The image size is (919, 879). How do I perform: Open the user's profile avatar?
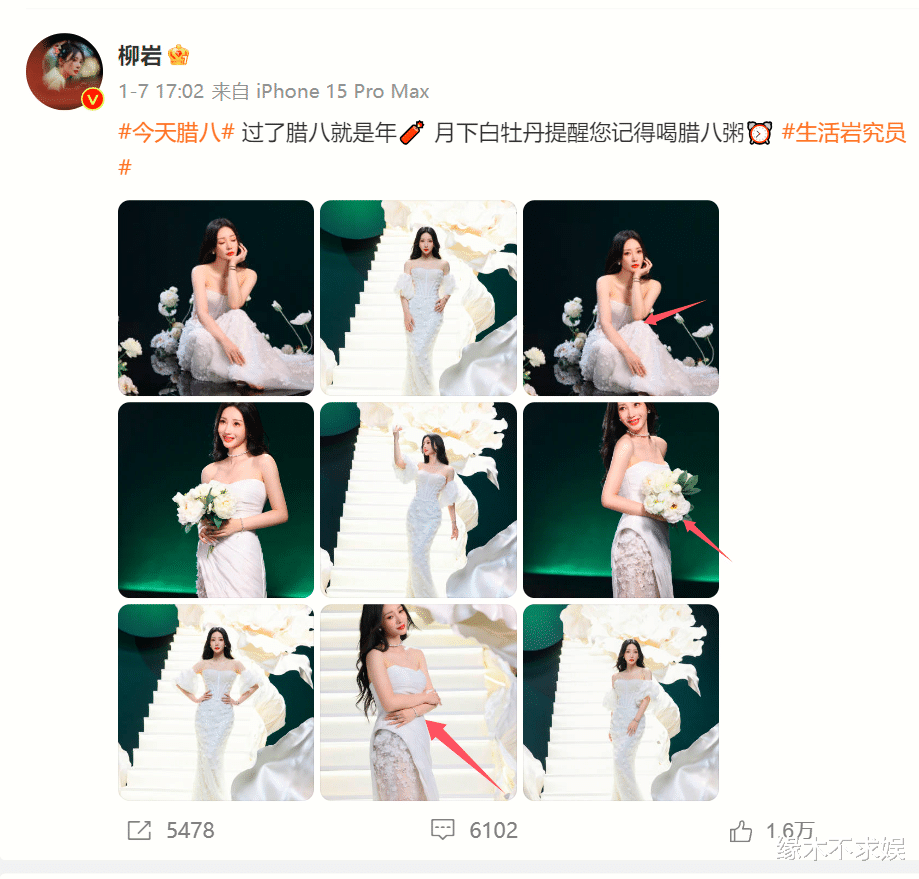click(x=64, y=71)
